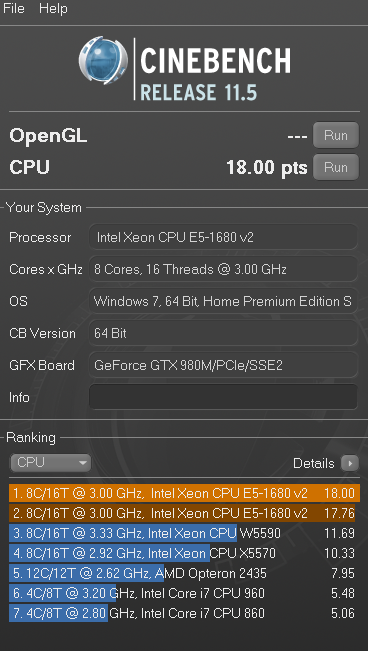Select the Xeon X5570 ranking row

(184, 553)
